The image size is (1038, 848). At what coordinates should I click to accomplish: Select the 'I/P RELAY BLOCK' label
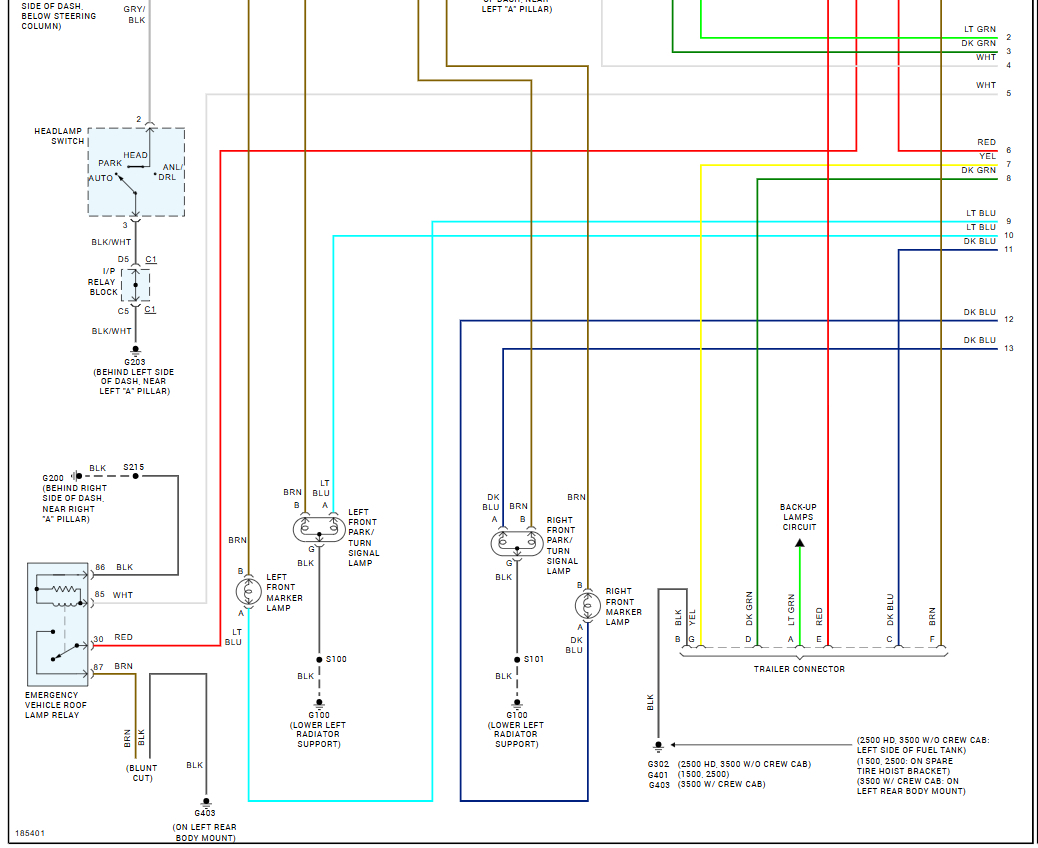point(103,281)
